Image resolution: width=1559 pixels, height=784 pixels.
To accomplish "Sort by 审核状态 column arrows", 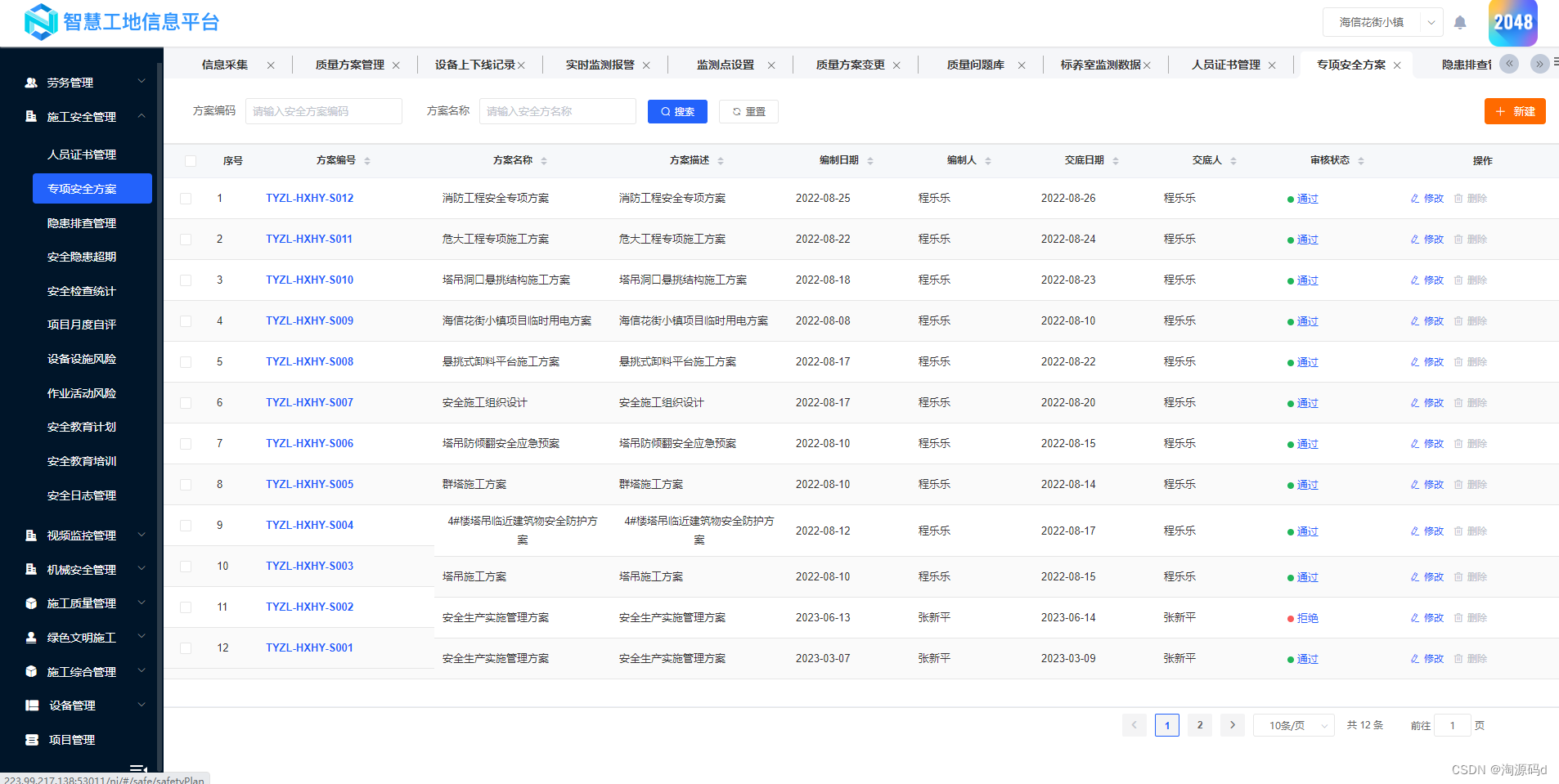I will pos(1361,161).
